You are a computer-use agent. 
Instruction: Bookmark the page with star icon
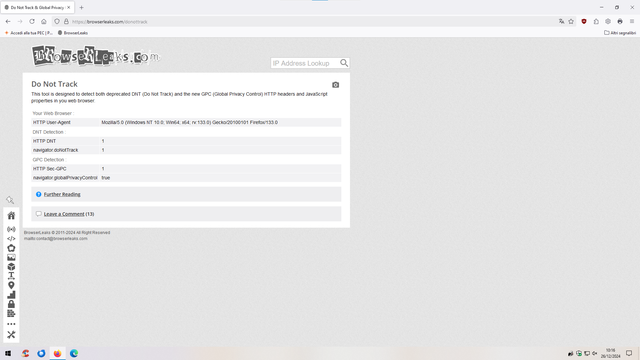pos(571,22)
